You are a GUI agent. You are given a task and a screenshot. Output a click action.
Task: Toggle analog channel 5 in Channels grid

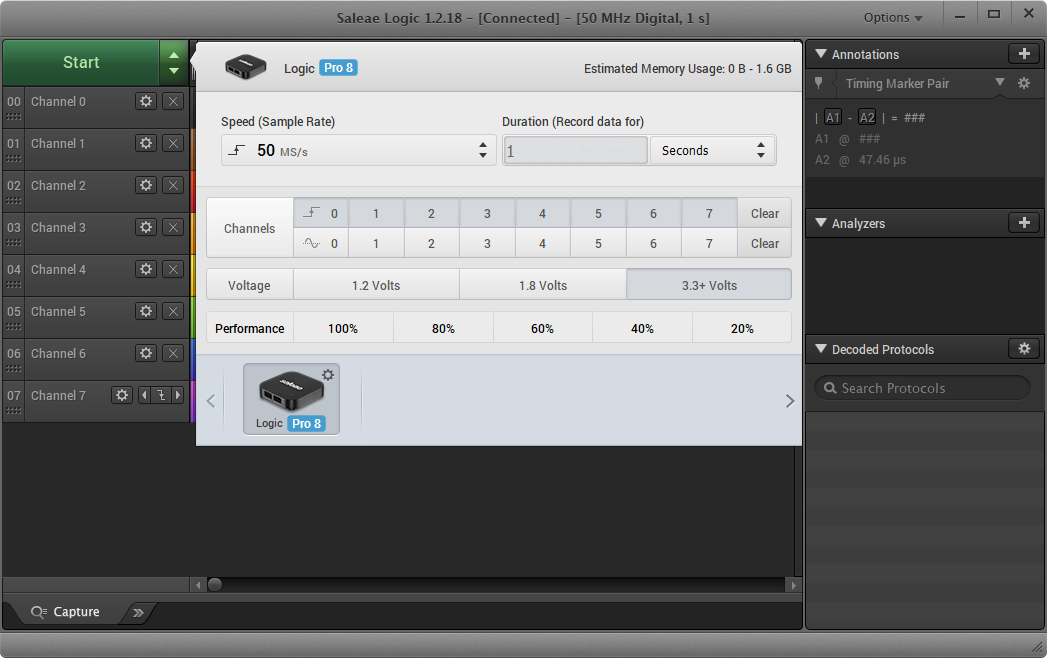click(x=598, y=243)
